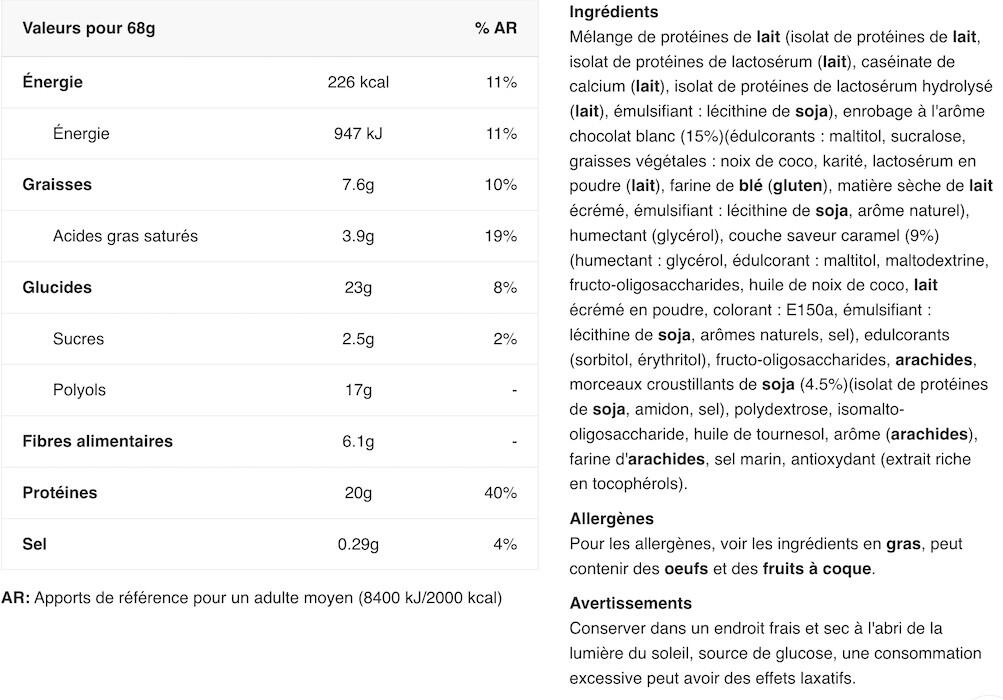The height and width of the screenshot is (700, 1003).
Task: Select the 'E150a' colorant text
Action: pos(810,310)
